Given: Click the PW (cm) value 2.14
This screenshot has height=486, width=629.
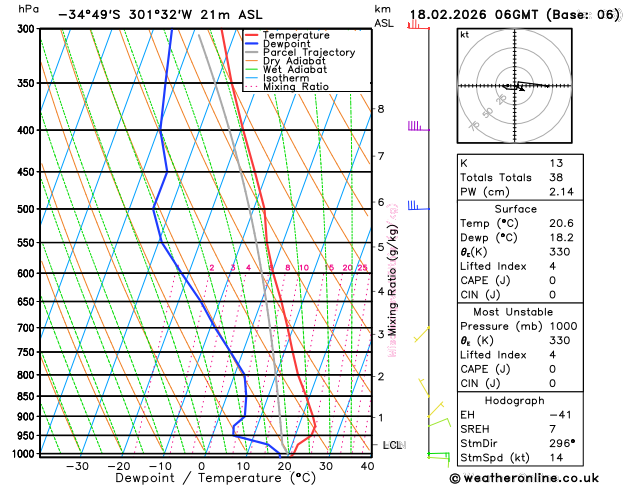Looking at the screenshot, I should pyautogui.click(x=561, y=192).
